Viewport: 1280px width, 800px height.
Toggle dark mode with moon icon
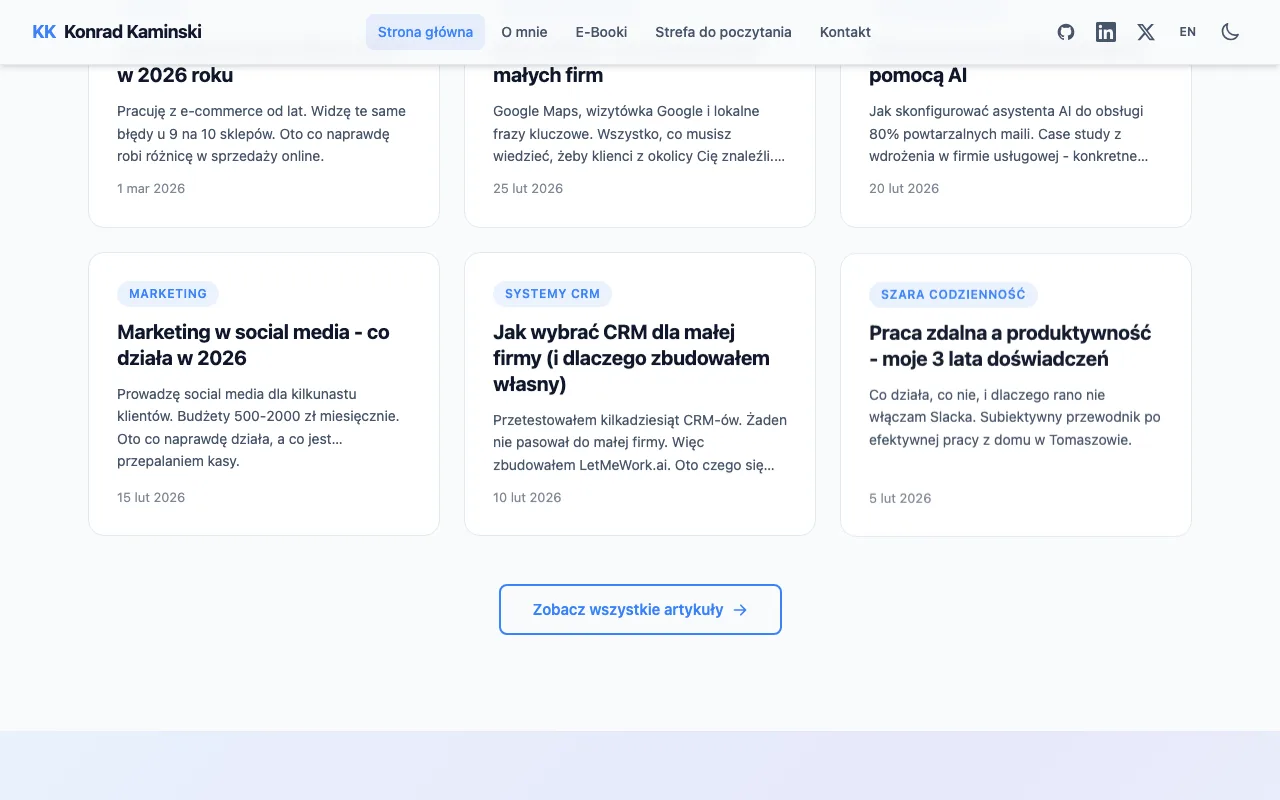1230,32
